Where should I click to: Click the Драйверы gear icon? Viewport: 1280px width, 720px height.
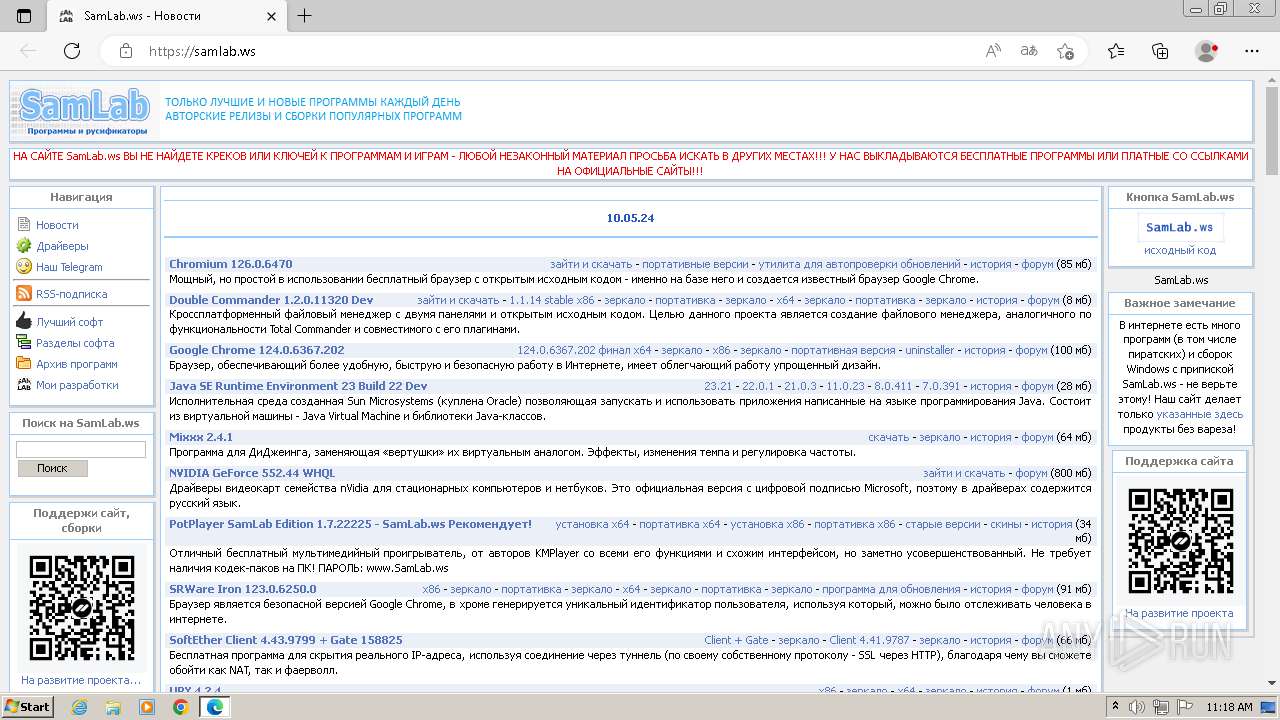[24, 246]
